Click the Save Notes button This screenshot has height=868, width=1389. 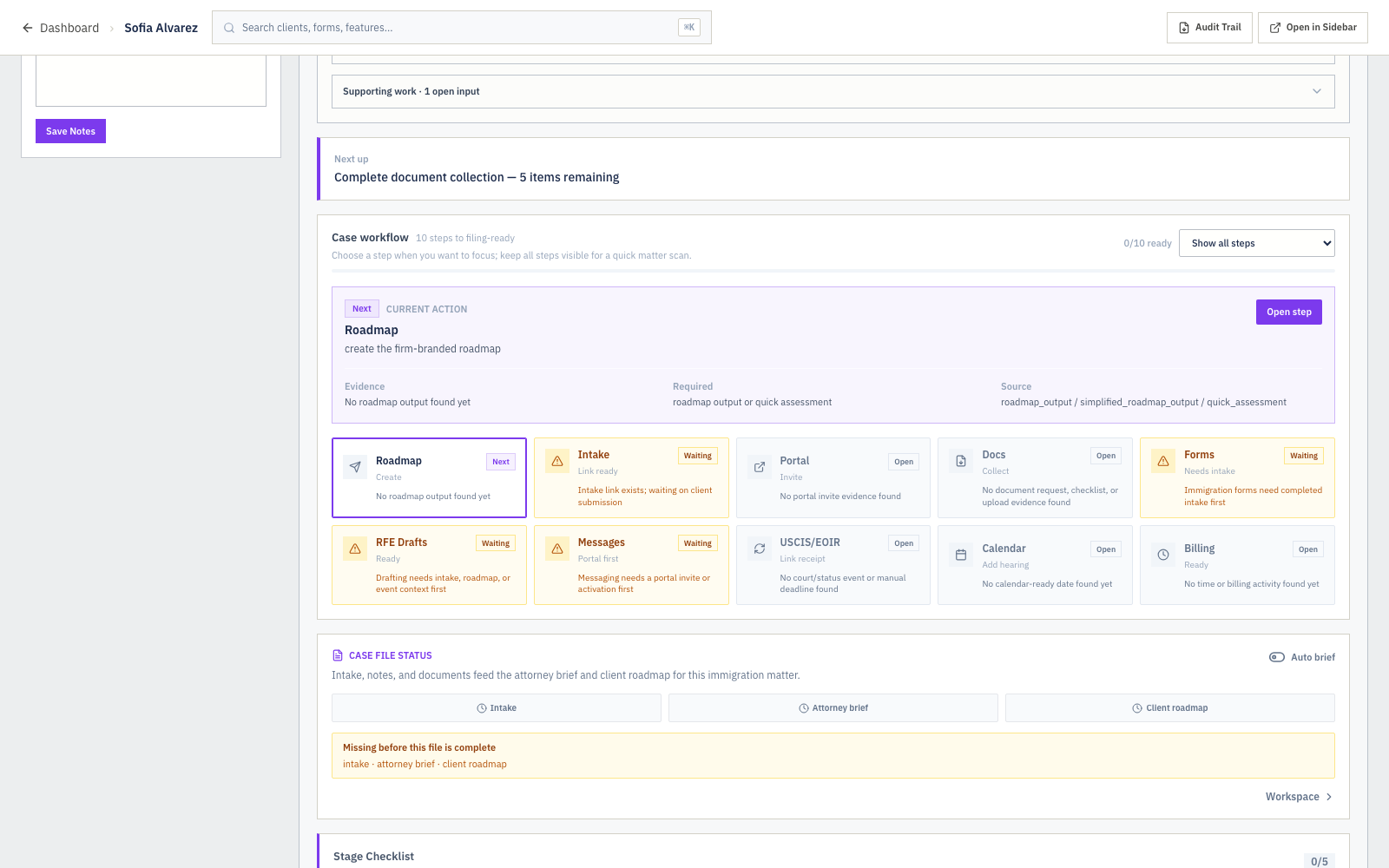point(70,131)
